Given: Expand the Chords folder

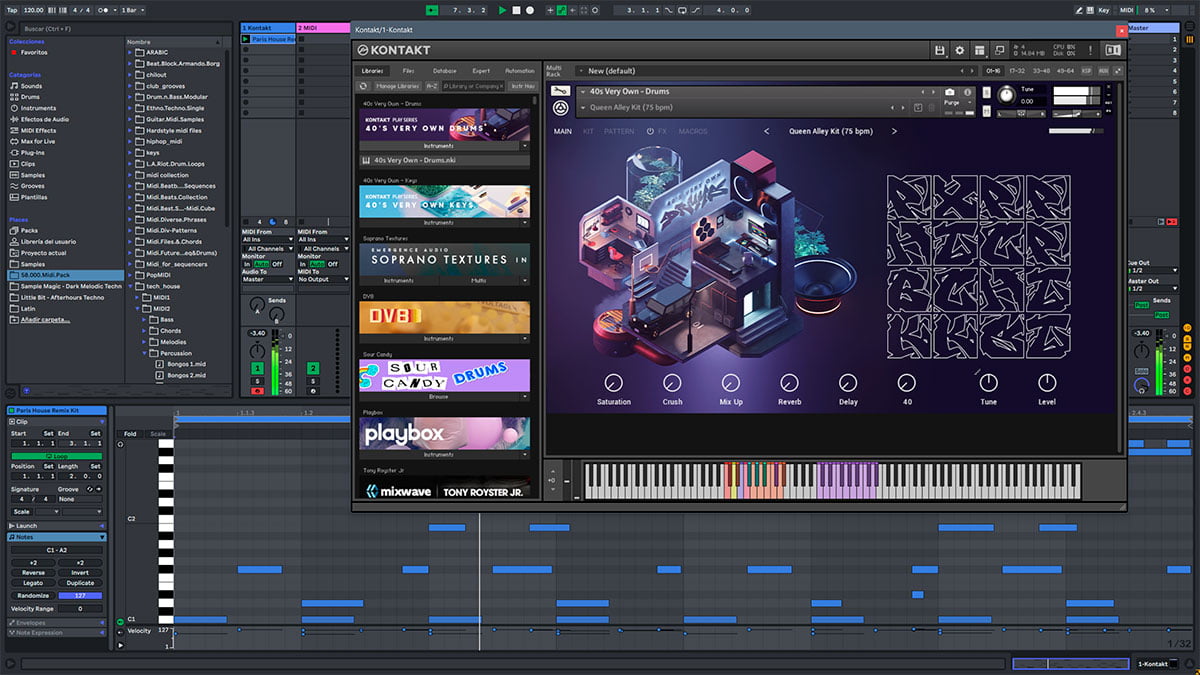Looking at the screenshot, I should tap(145, 331).
